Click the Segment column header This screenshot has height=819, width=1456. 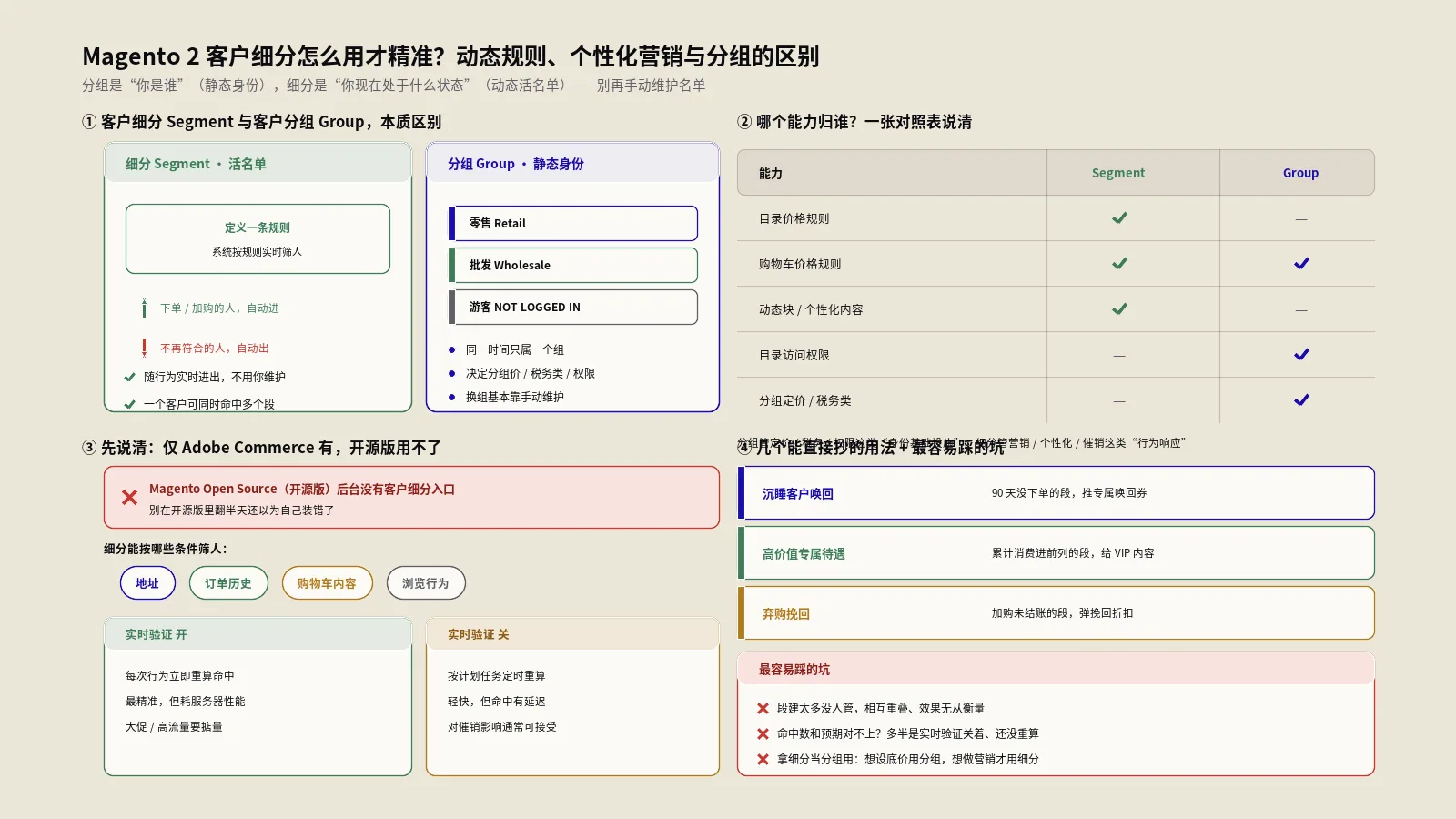[x=1118, y=173]
